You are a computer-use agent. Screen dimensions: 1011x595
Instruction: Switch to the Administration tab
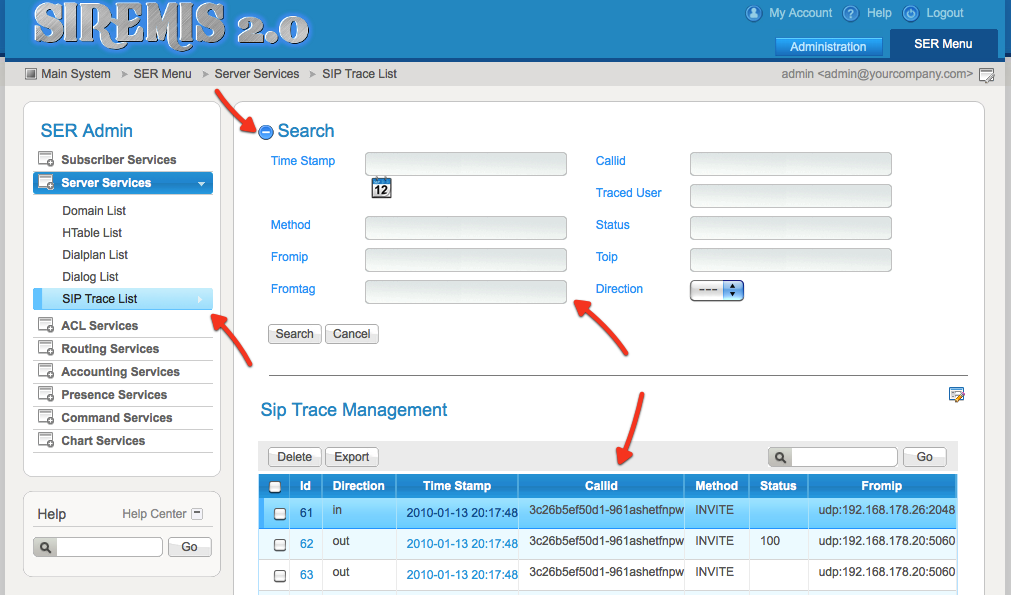(828, 47)
